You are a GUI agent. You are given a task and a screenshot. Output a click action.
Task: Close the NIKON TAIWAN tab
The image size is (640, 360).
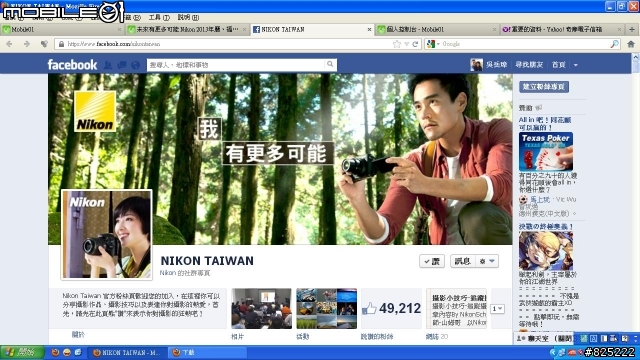click(x=369, y=29)
